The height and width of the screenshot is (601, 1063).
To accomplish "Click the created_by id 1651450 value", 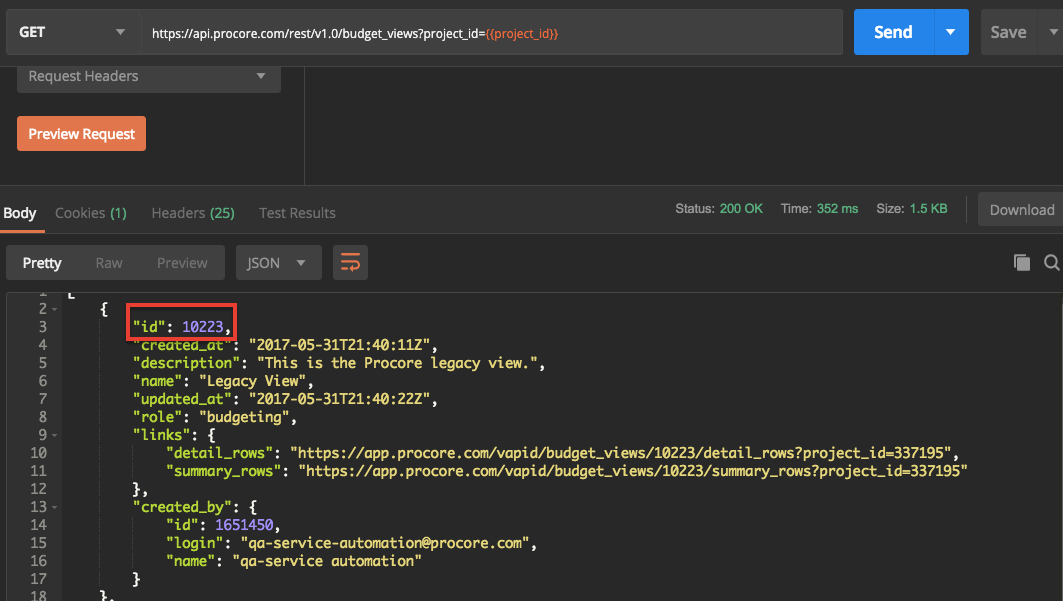I will [244, 525].
